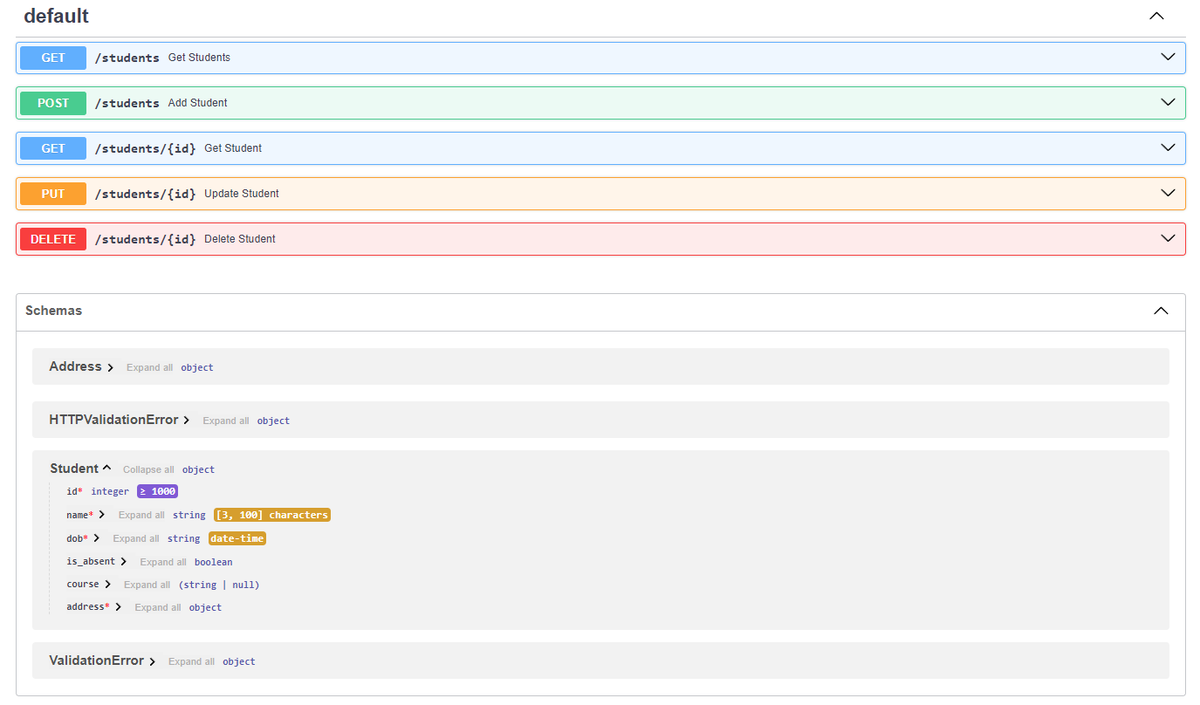Viewport: 1200px width, 705px height.
Task: Click 'object' type beside ValidationError
Action: pyautogui.click(x=239, y=662)
